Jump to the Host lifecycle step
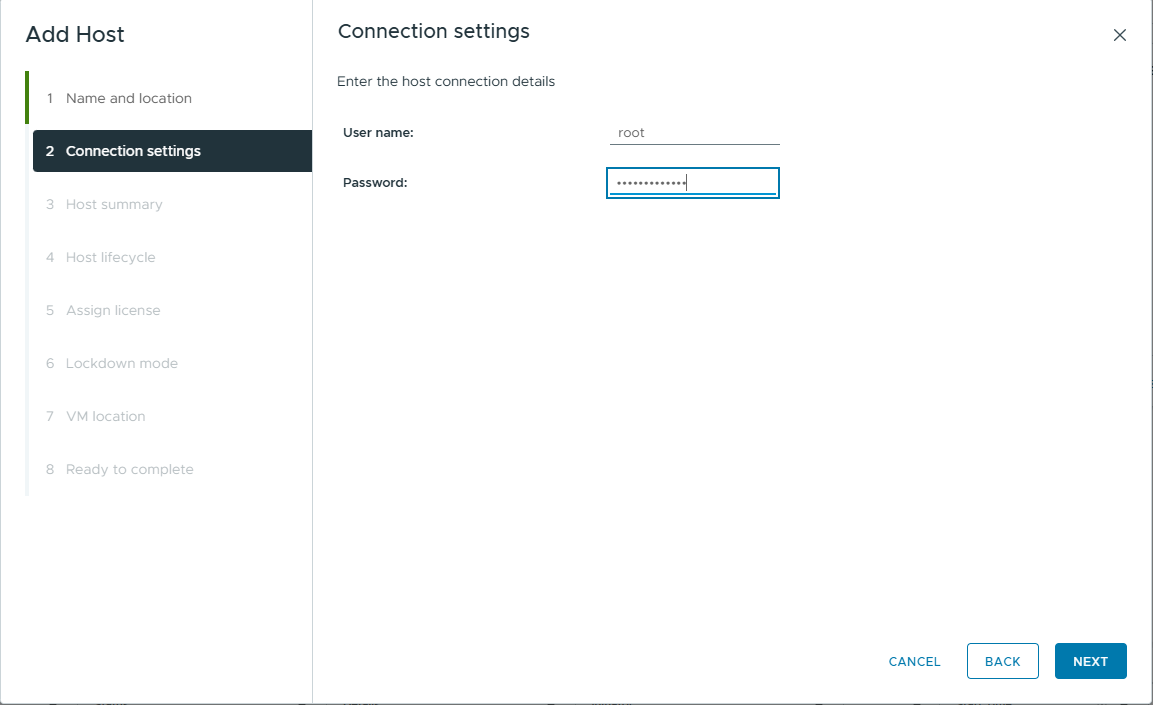The width and height of the screenshot is (1153, 705). pos(110,257)
